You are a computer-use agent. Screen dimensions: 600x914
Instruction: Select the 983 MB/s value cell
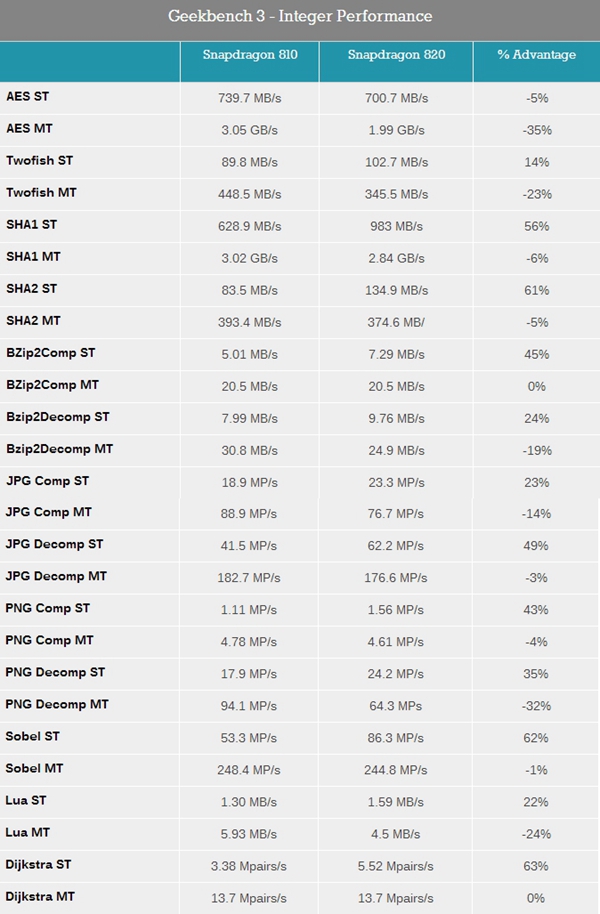[395, 226]
